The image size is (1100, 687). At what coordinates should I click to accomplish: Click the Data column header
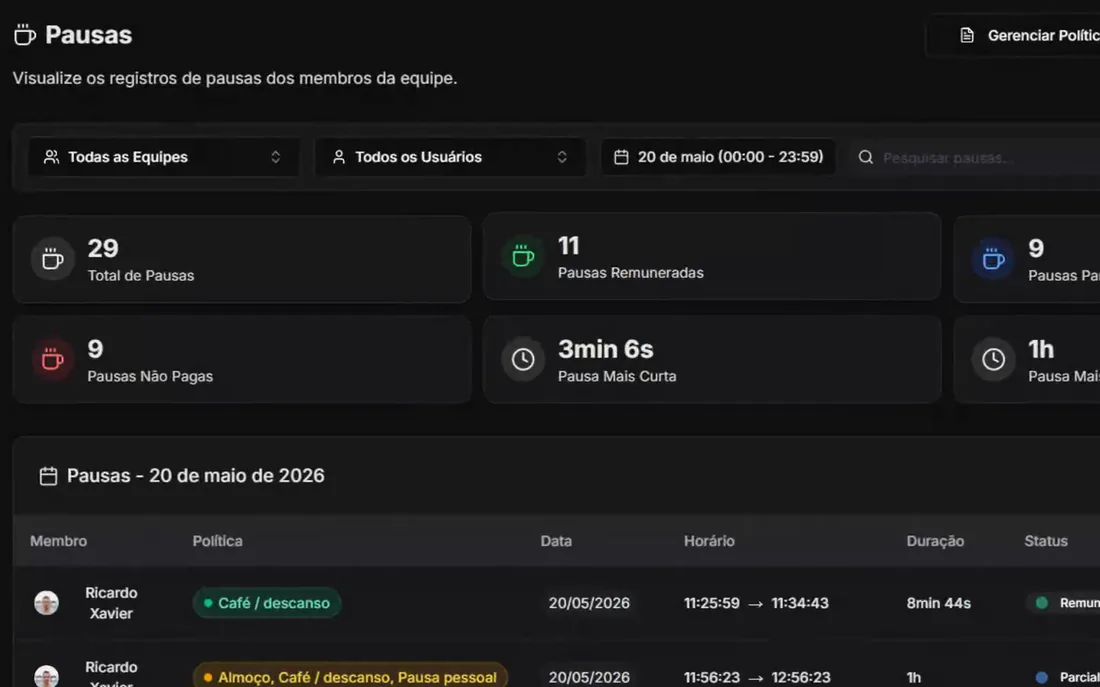pos(556,541)
